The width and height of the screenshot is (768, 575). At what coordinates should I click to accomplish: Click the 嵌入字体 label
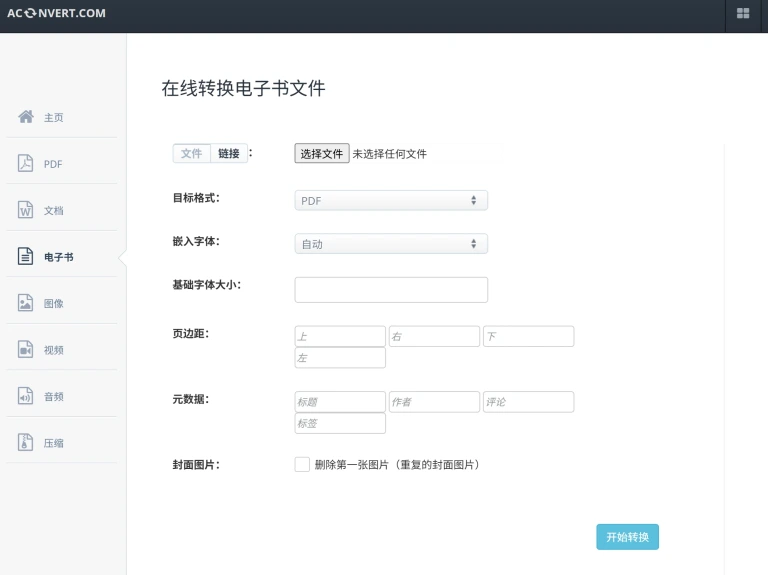[196, 241]
